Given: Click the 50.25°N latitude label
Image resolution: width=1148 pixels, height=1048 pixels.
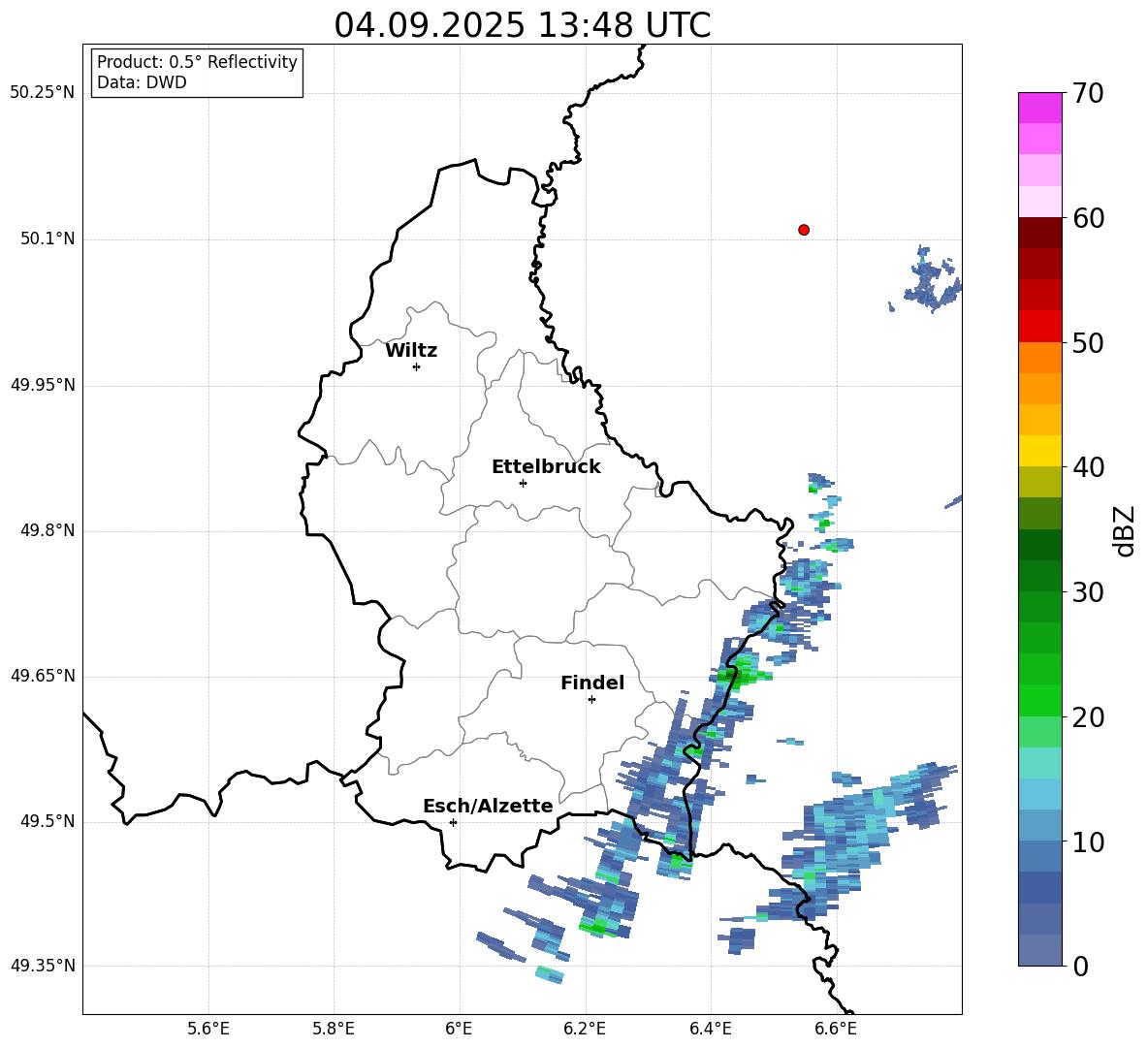Looking at the screenshot, I should pyautogui.click(x=43, y=93).
